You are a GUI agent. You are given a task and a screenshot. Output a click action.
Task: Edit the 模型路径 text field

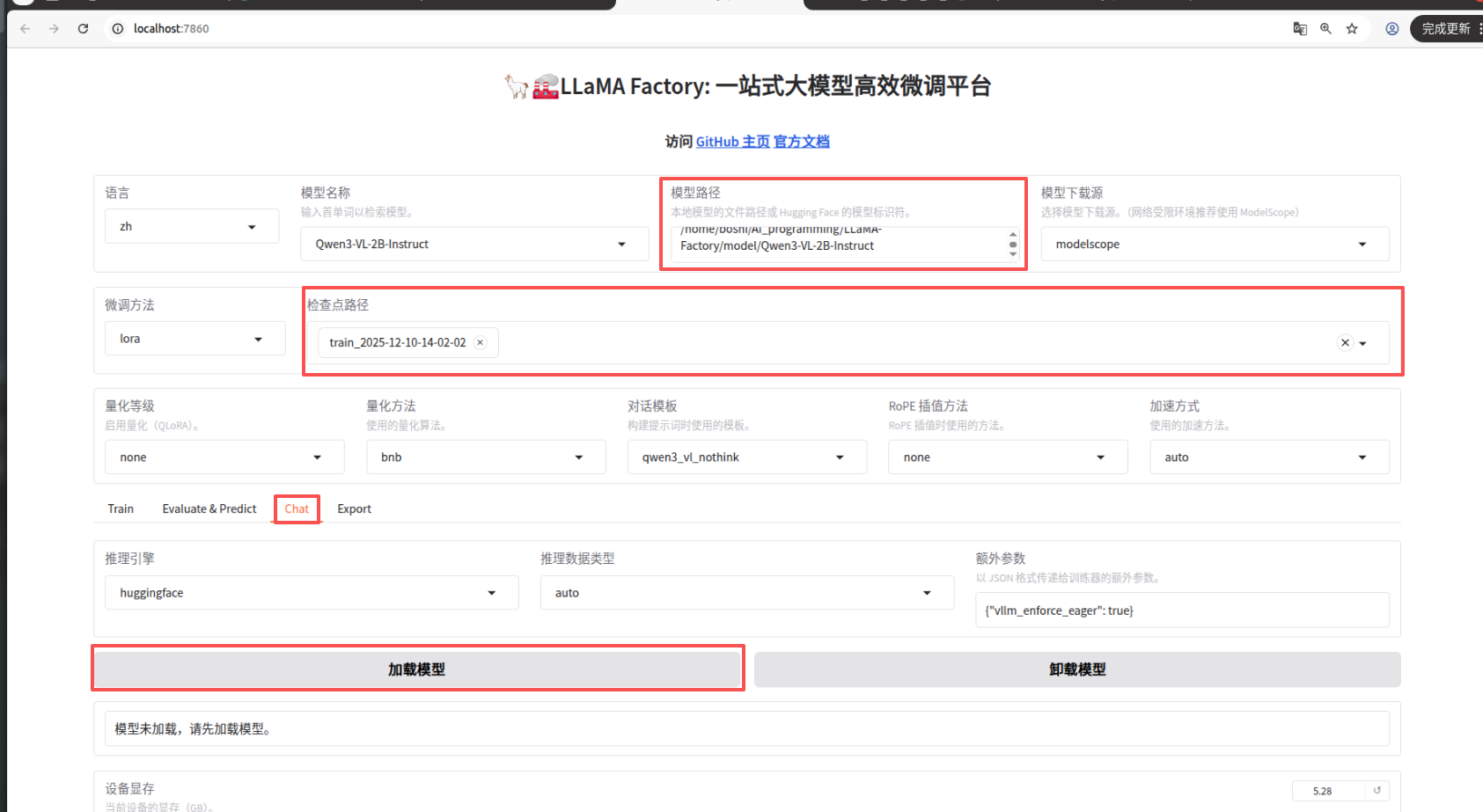(x=845, y=245)
